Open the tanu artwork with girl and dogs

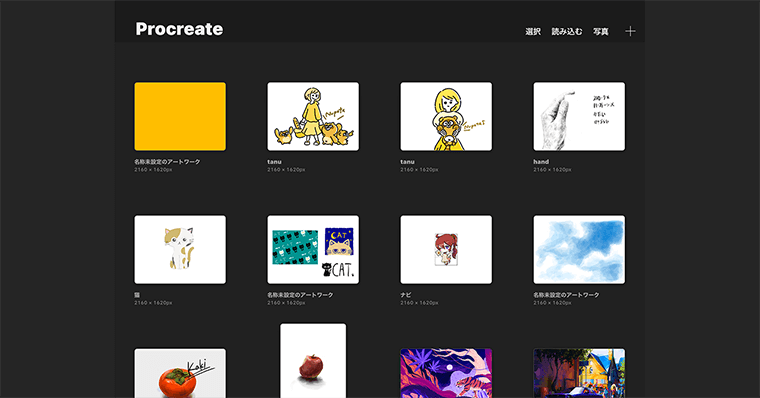[x=313, y=116]
